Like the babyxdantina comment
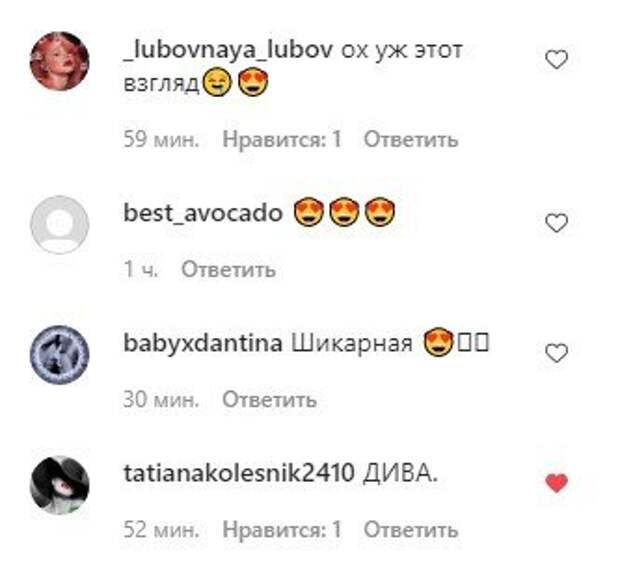This screenshot has height=567, width=620. pos(557,353)
